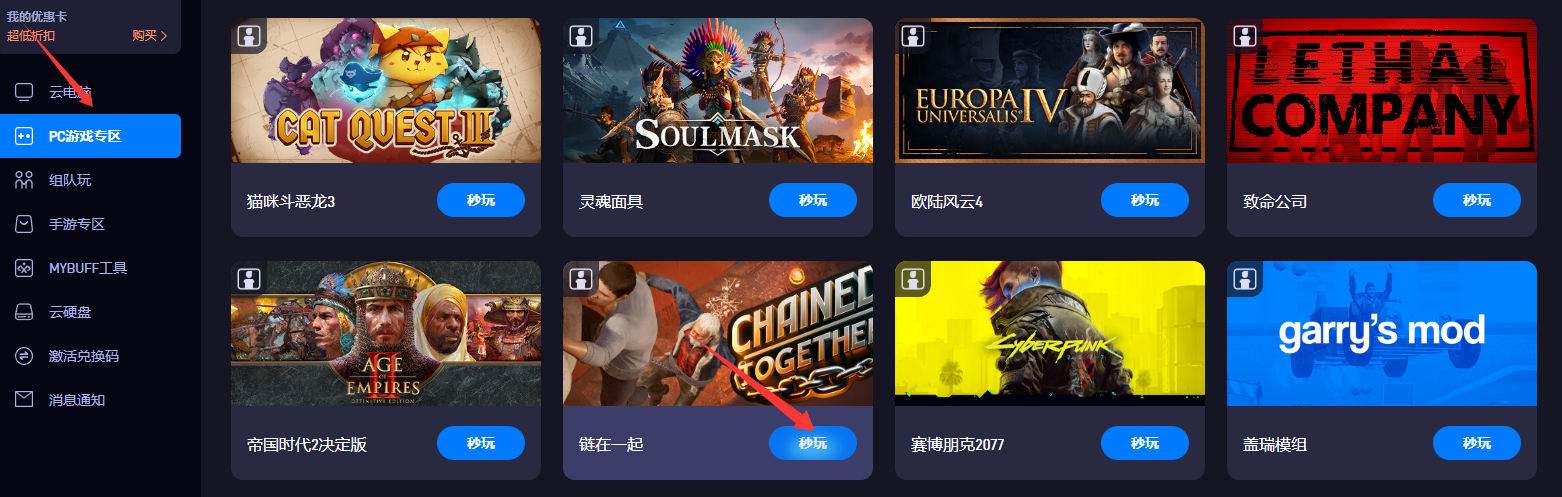
Task: Click the MYBUFF工具 icon in sidebar
Action: 24,268
